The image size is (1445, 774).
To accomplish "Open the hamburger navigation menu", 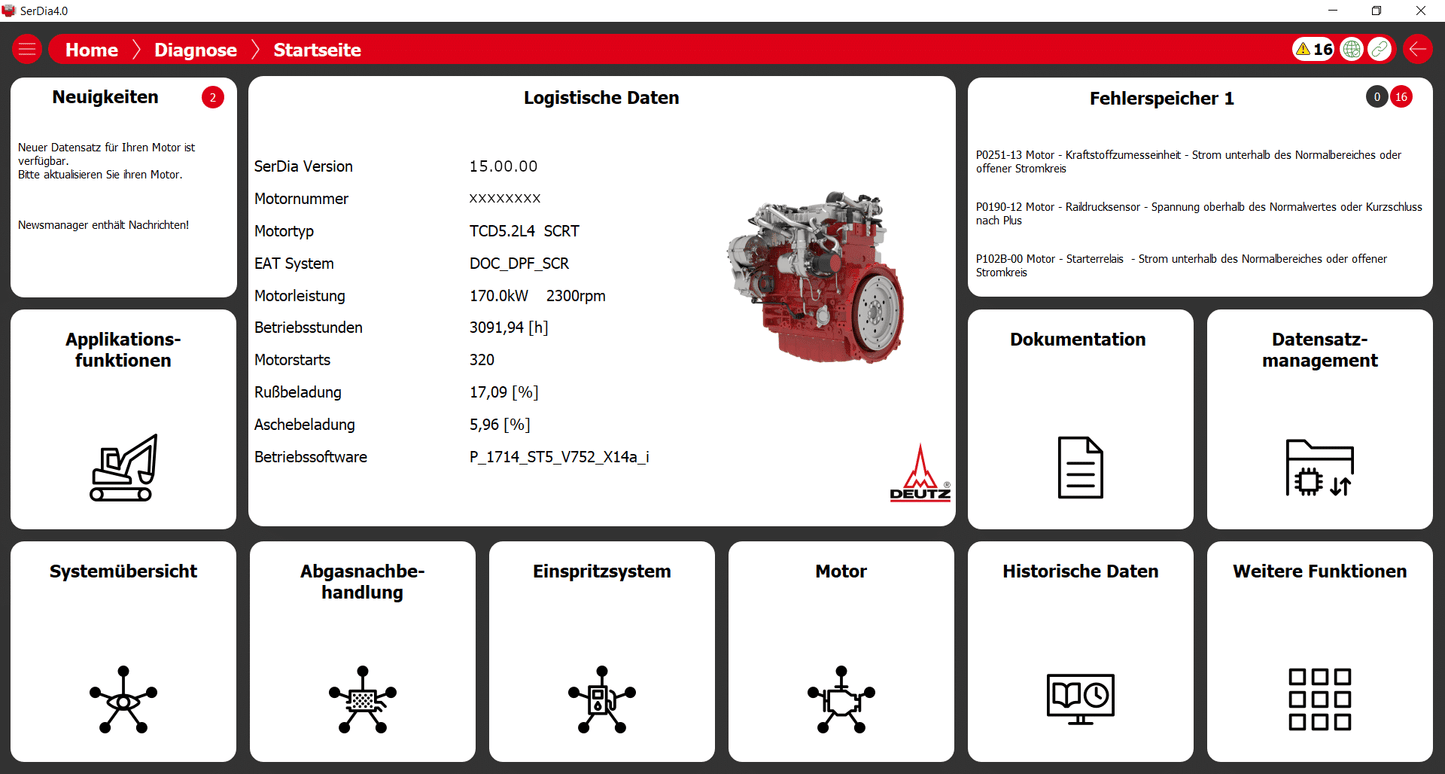I will (x=26, y=48).
